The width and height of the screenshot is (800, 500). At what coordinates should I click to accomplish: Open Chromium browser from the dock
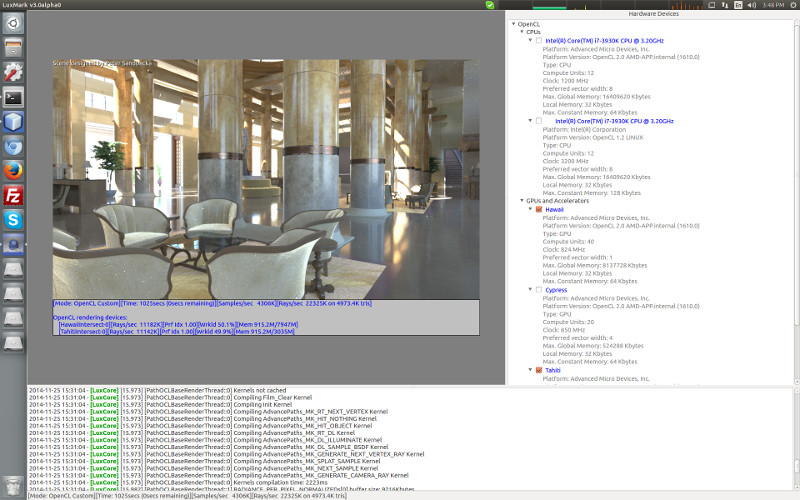pos(13,146)
